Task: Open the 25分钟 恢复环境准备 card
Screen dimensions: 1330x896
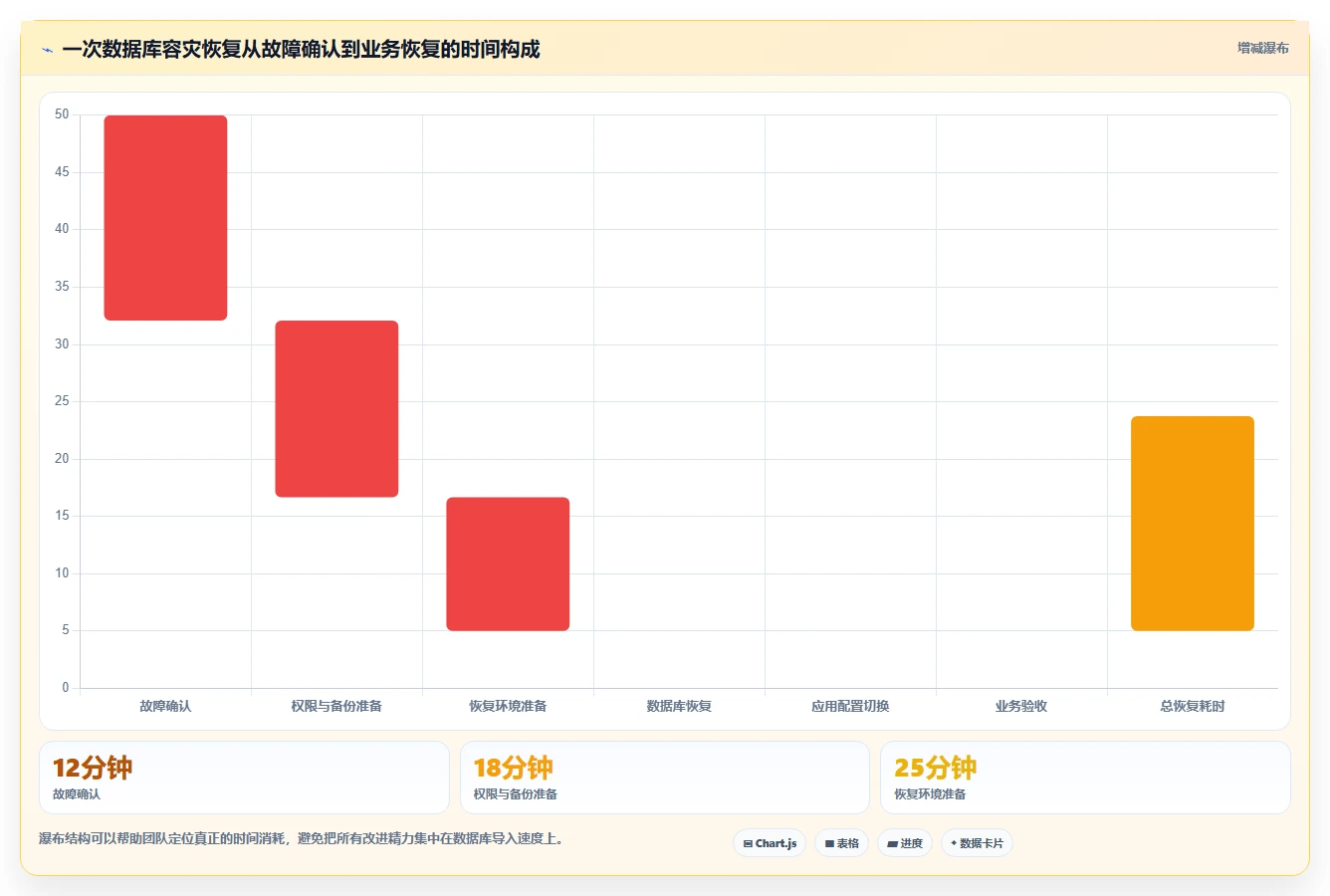Action: [x=1085, y=778]
